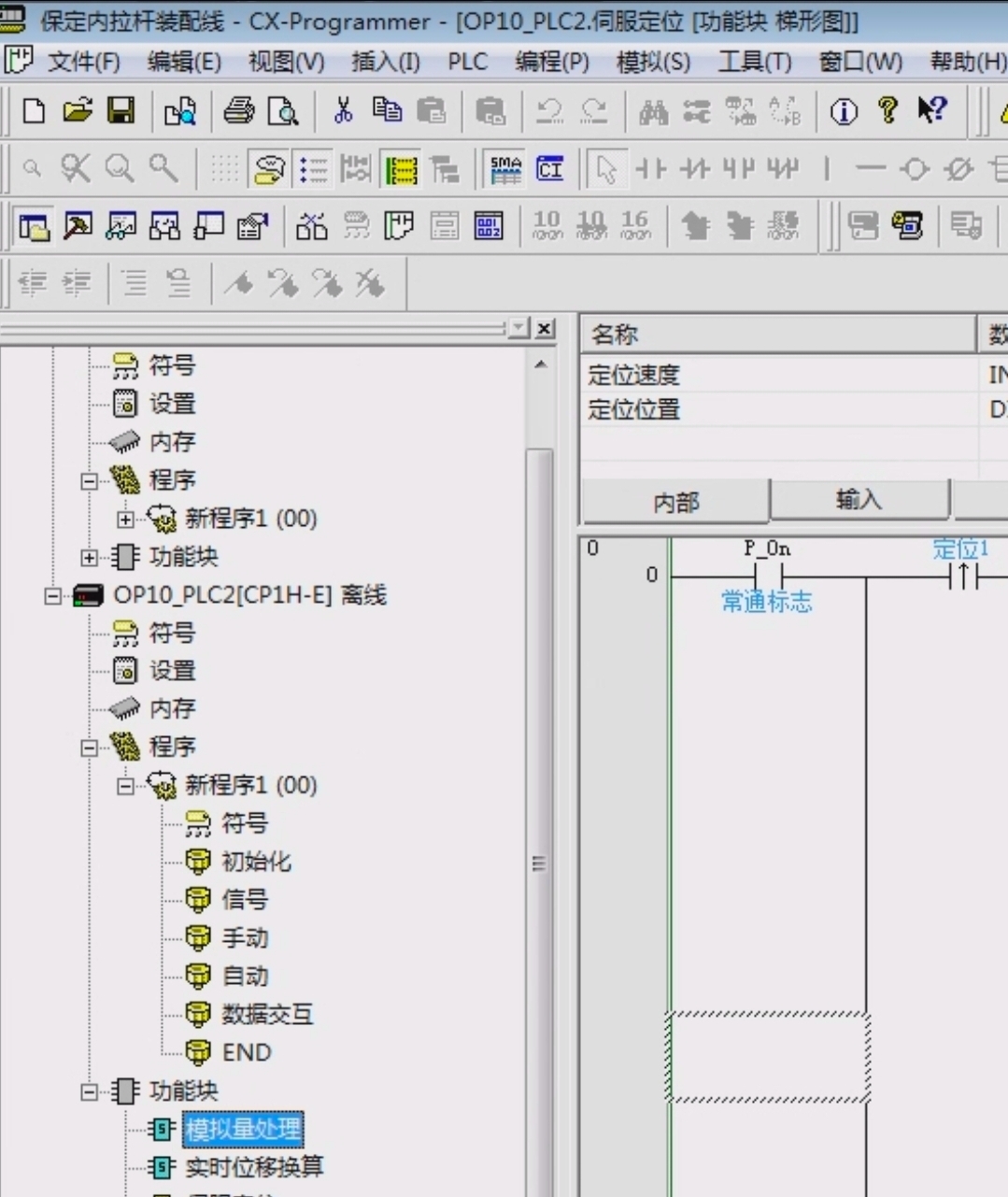This screenshot has width=1008, height=1197.
Task: Click the Save icon in the toolbar
Action: pyautogui.click(x=121, y=111)
